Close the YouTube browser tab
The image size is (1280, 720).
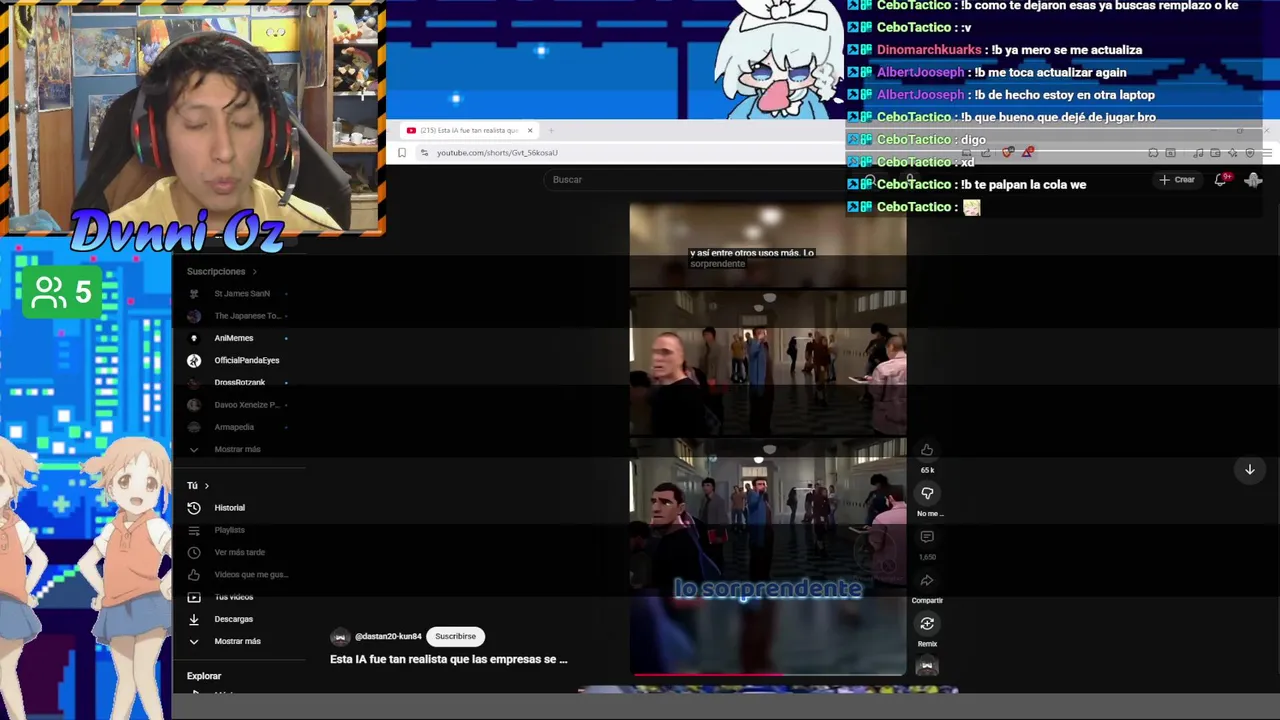click(x=530, y=130)
